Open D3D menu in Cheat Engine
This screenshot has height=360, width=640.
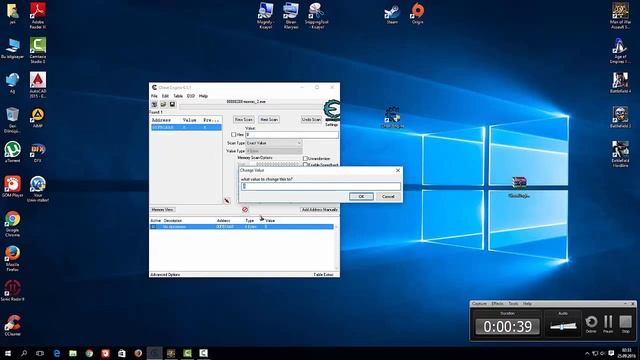tap(191, 96)
